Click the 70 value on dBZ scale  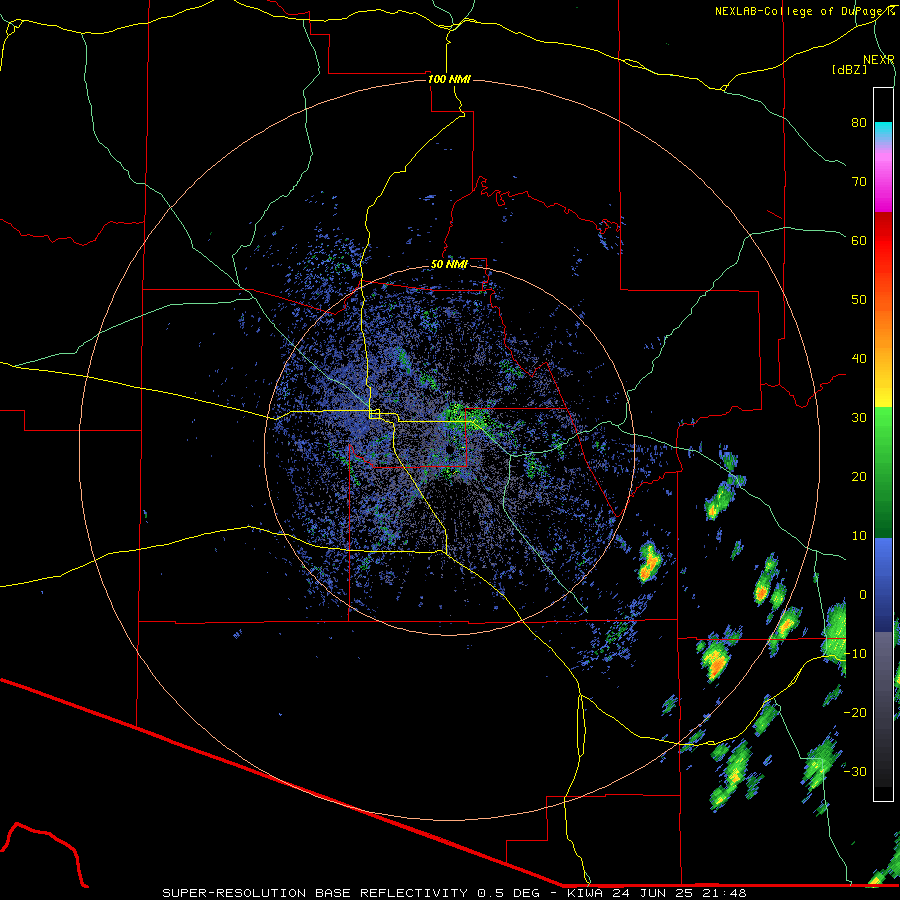tap(859, 181)
